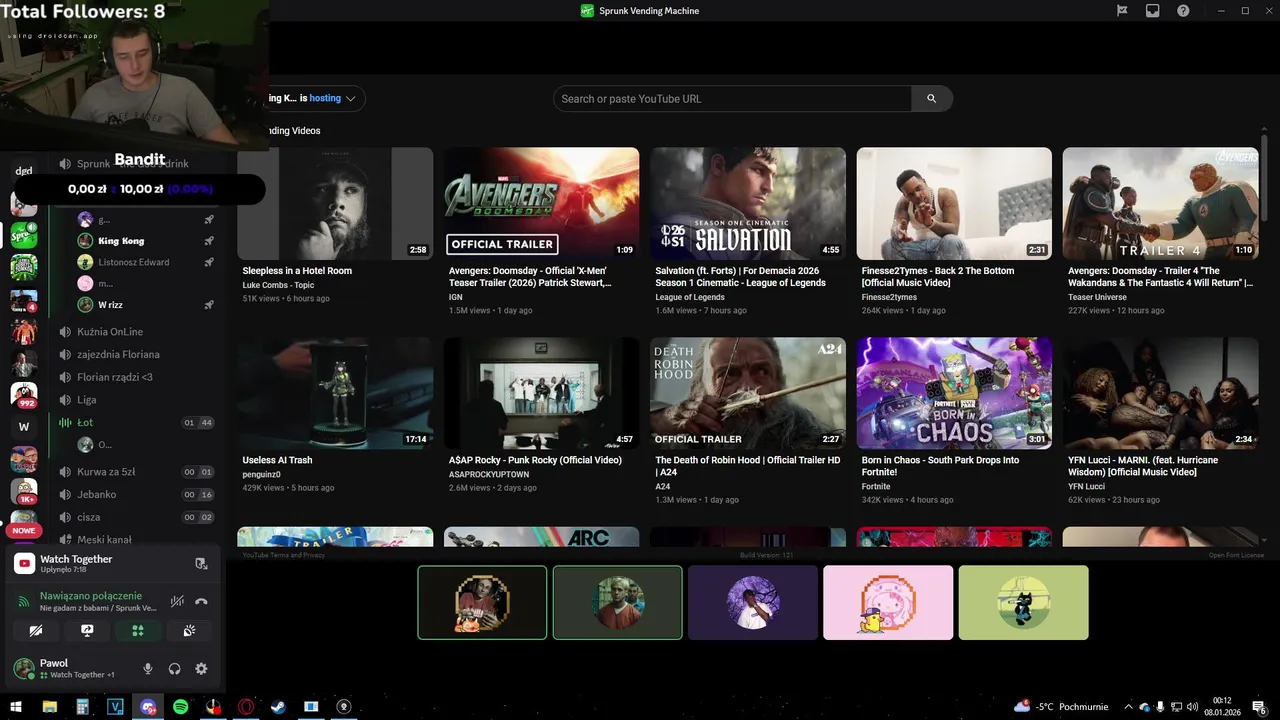Click A$AP Rocky Punk Rocky video title
Viewport: 1280px width, 720px height.
(535, 460)
